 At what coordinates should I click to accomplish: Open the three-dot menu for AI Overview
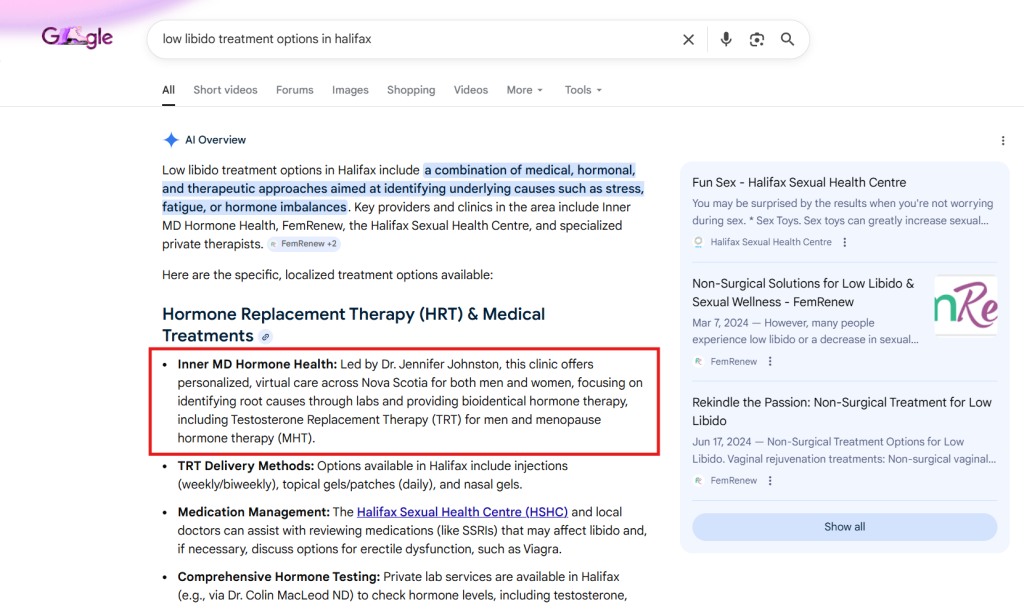1003,140
